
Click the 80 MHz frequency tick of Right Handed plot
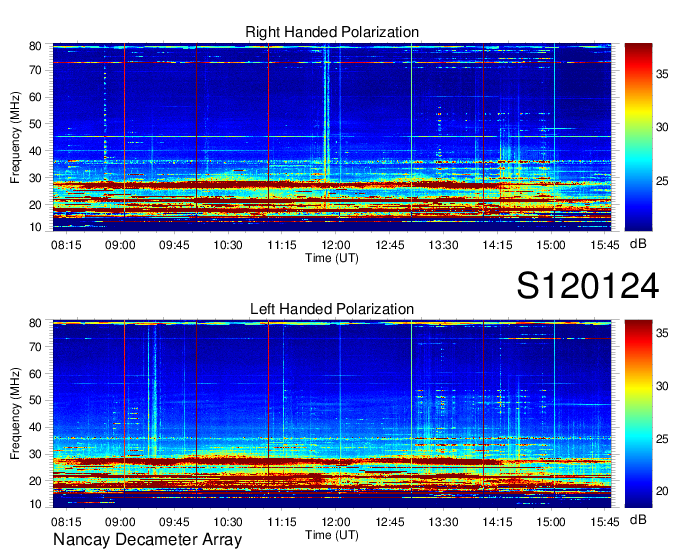35,46
